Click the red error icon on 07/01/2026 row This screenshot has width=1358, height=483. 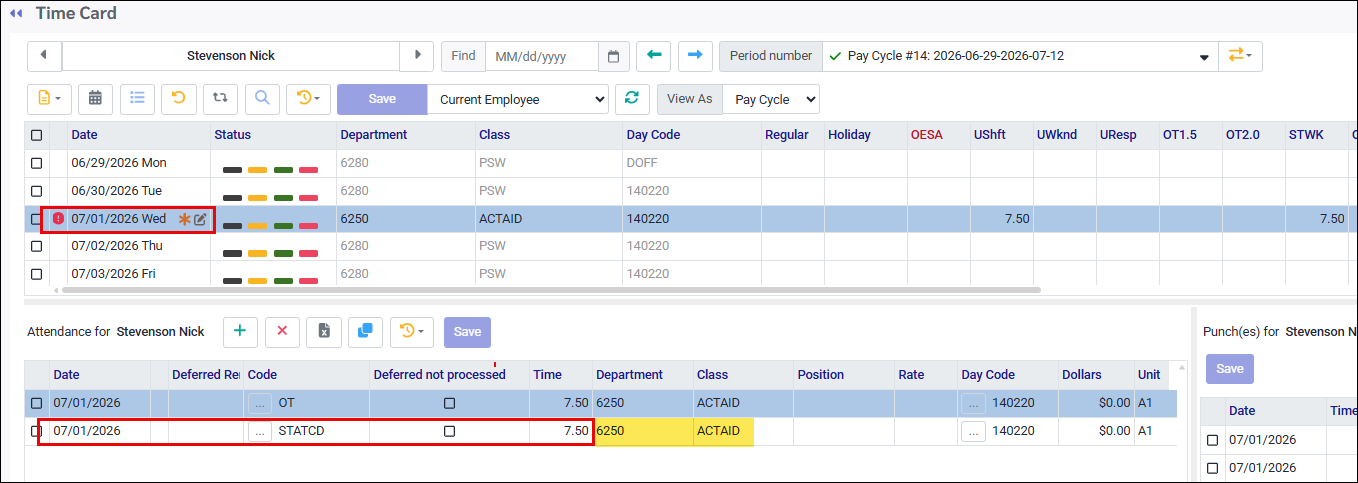tap(58, 219)
